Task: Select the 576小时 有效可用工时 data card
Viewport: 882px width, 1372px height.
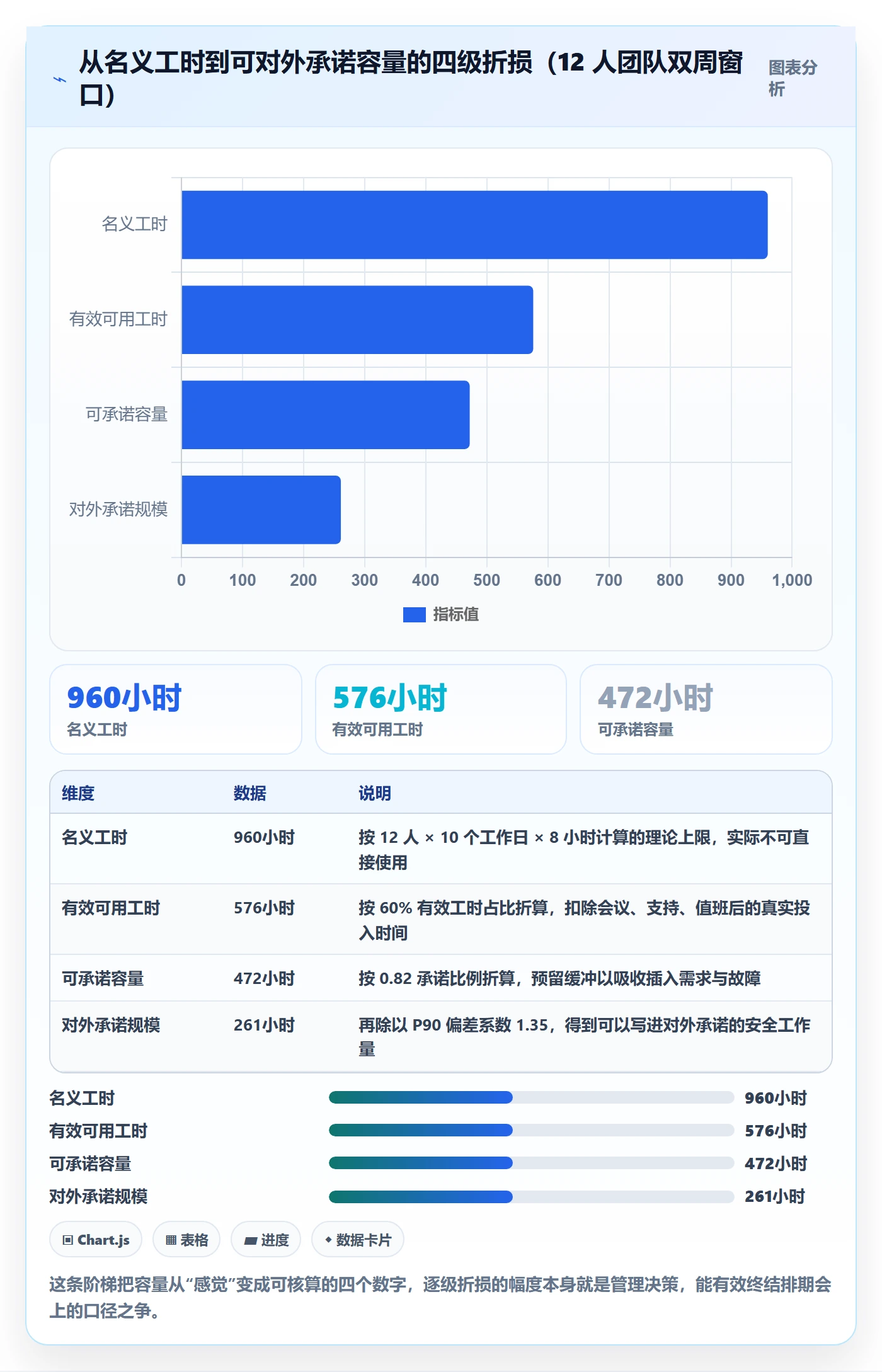Action: pos(441,709)
